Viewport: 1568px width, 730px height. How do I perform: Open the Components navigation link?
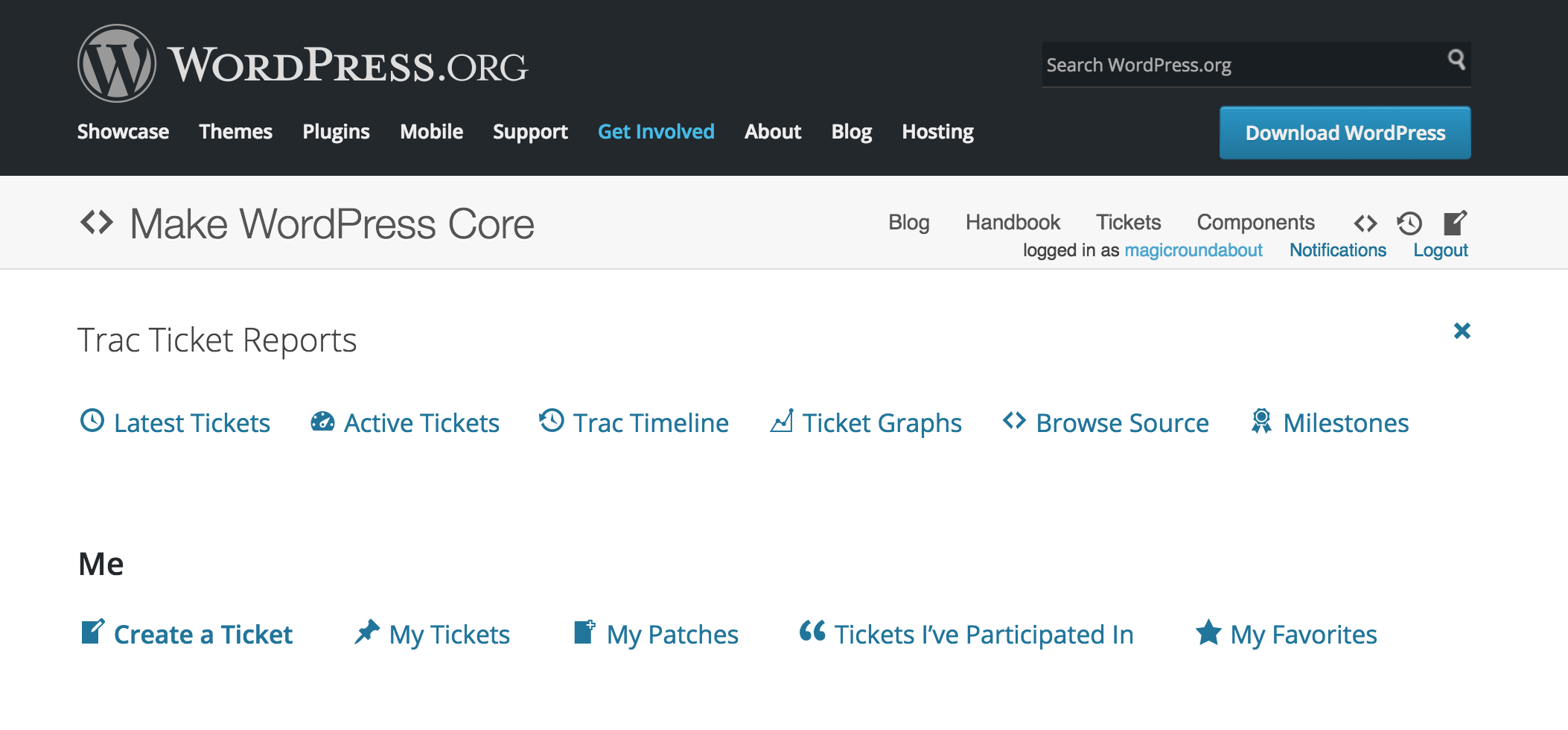(1256, 223)
